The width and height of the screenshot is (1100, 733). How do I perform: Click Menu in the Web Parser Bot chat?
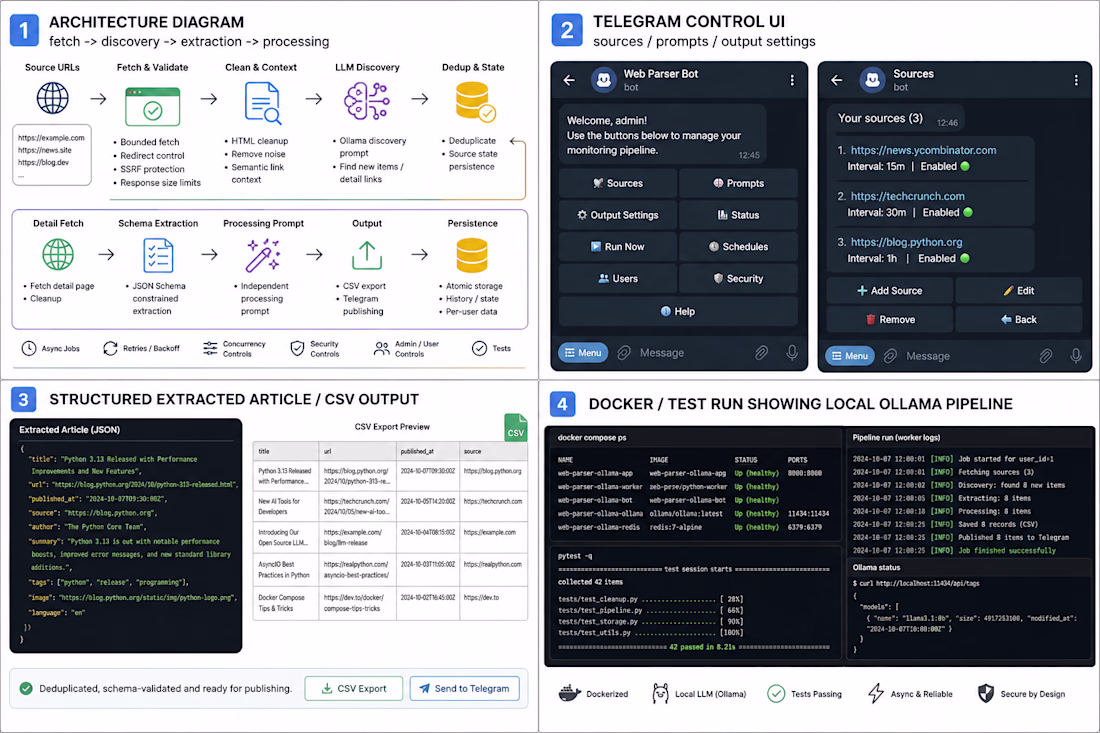point(583,353)
